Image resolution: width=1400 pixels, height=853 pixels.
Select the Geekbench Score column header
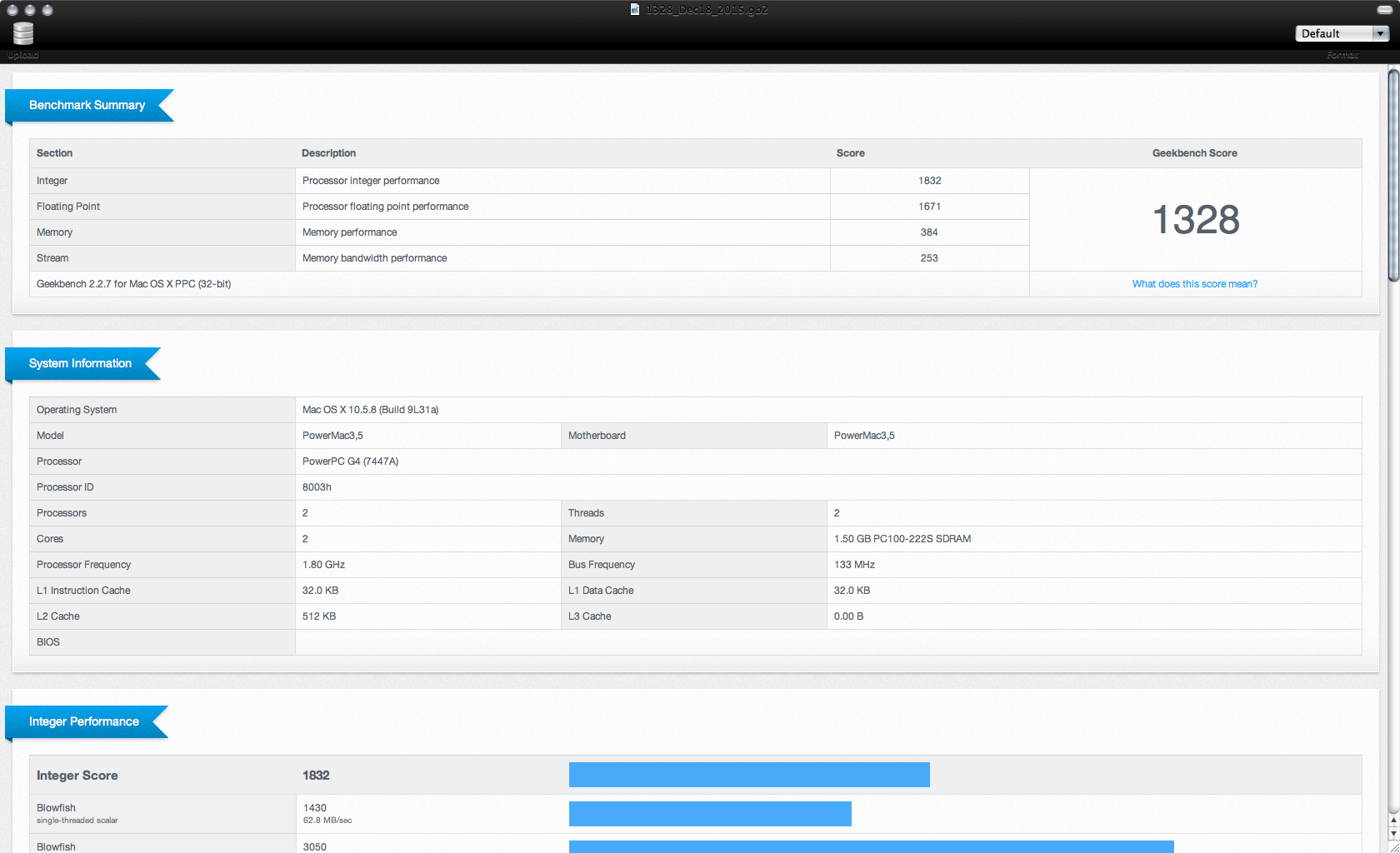pos(1195,153)
